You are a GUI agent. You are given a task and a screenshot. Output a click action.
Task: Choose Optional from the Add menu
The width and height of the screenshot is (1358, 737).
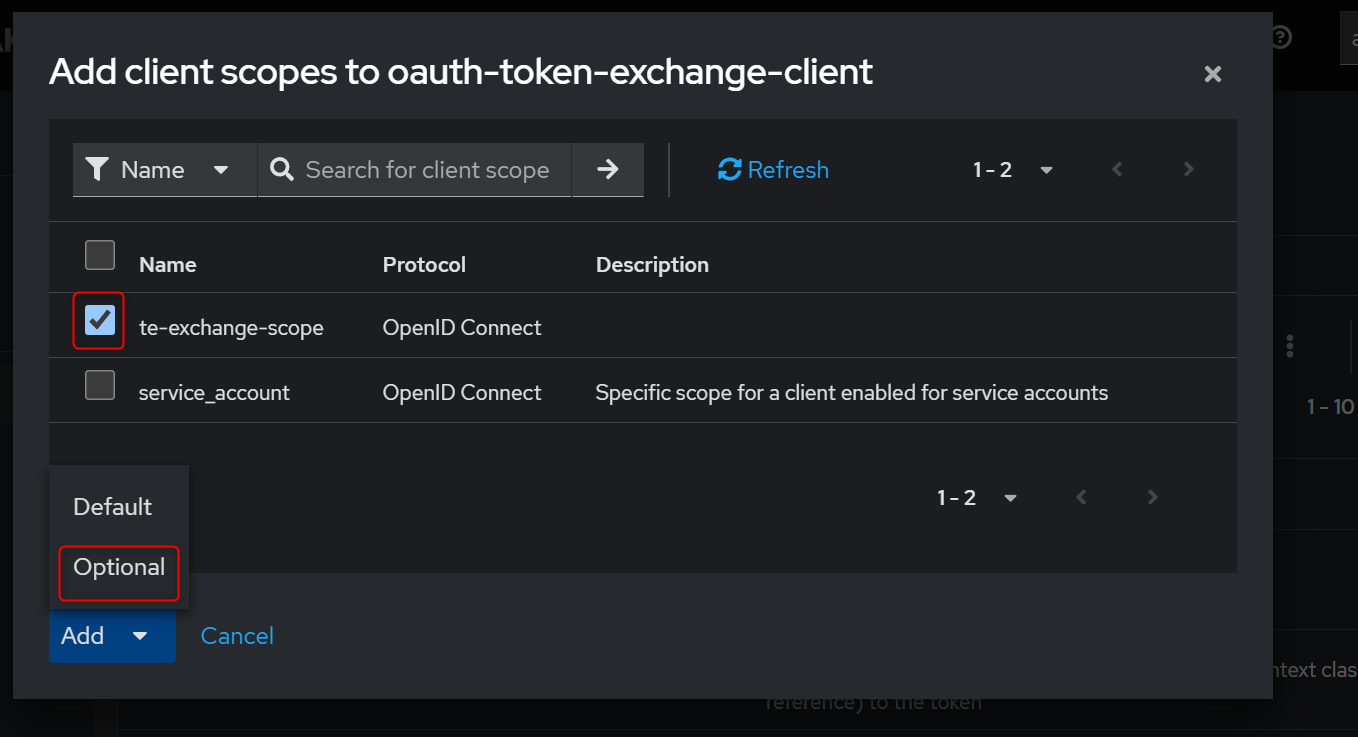pyautogui.click(x=119, y=567)
